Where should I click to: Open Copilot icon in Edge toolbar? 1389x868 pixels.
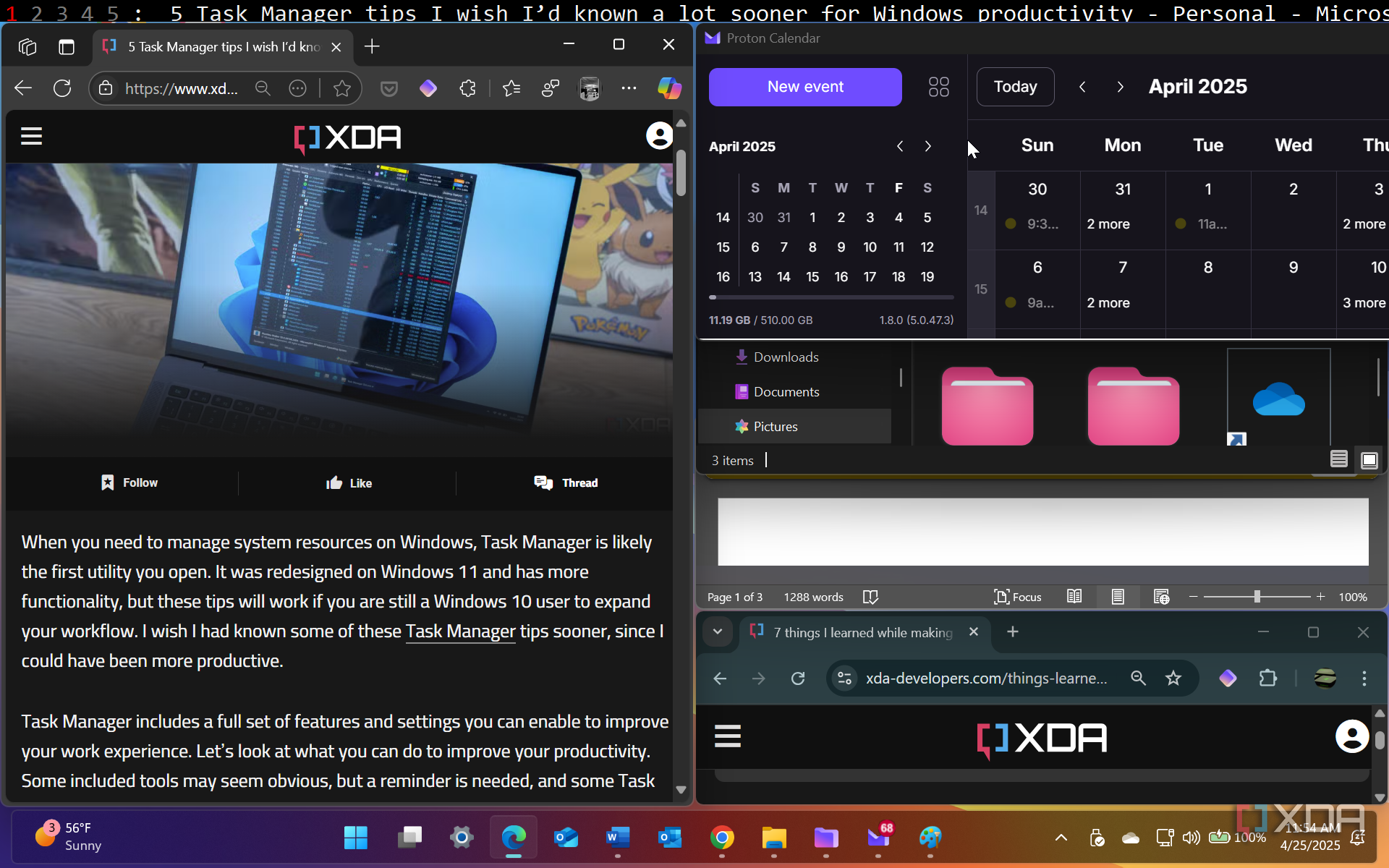(669, 88)
